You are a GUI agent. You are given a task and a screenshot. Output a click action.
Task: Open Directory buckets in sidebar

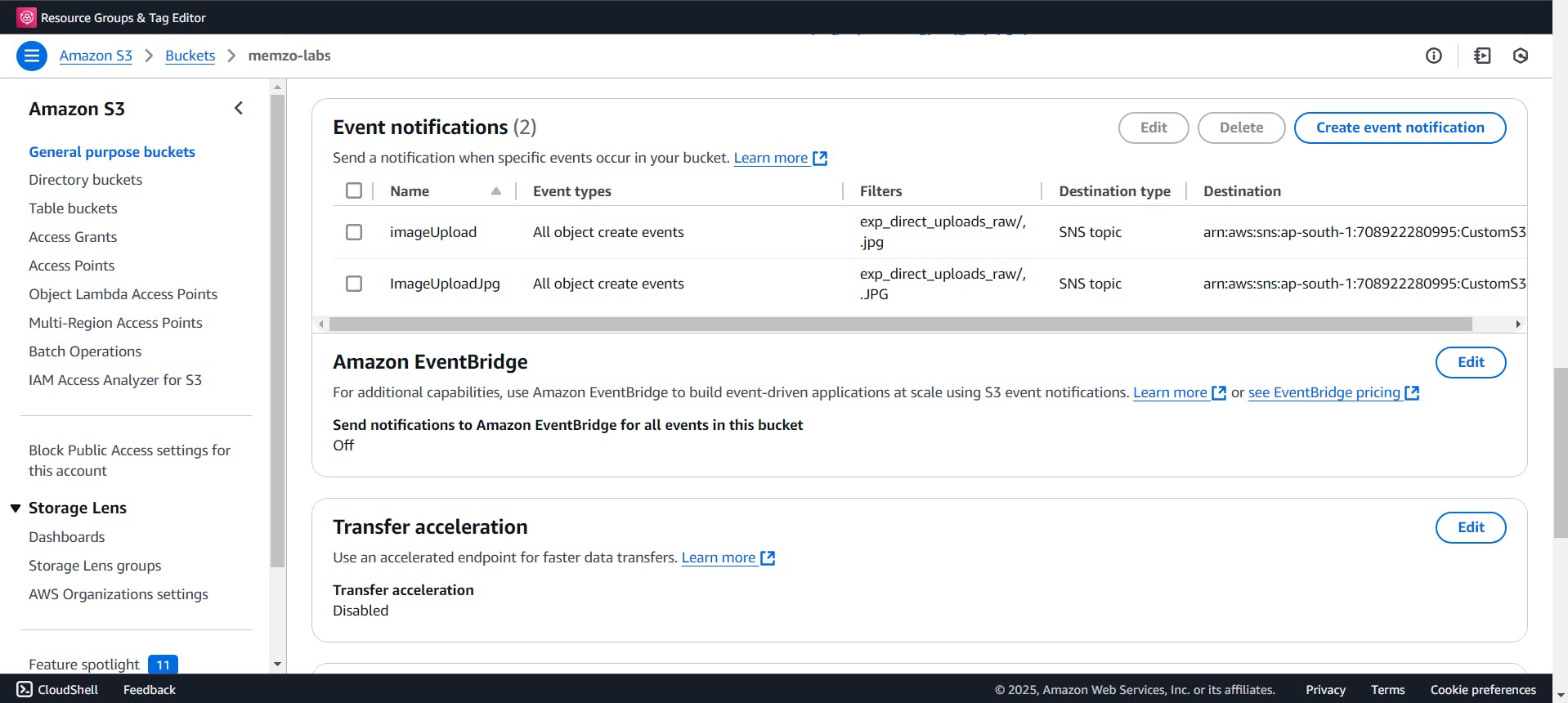tap(85, 180)
